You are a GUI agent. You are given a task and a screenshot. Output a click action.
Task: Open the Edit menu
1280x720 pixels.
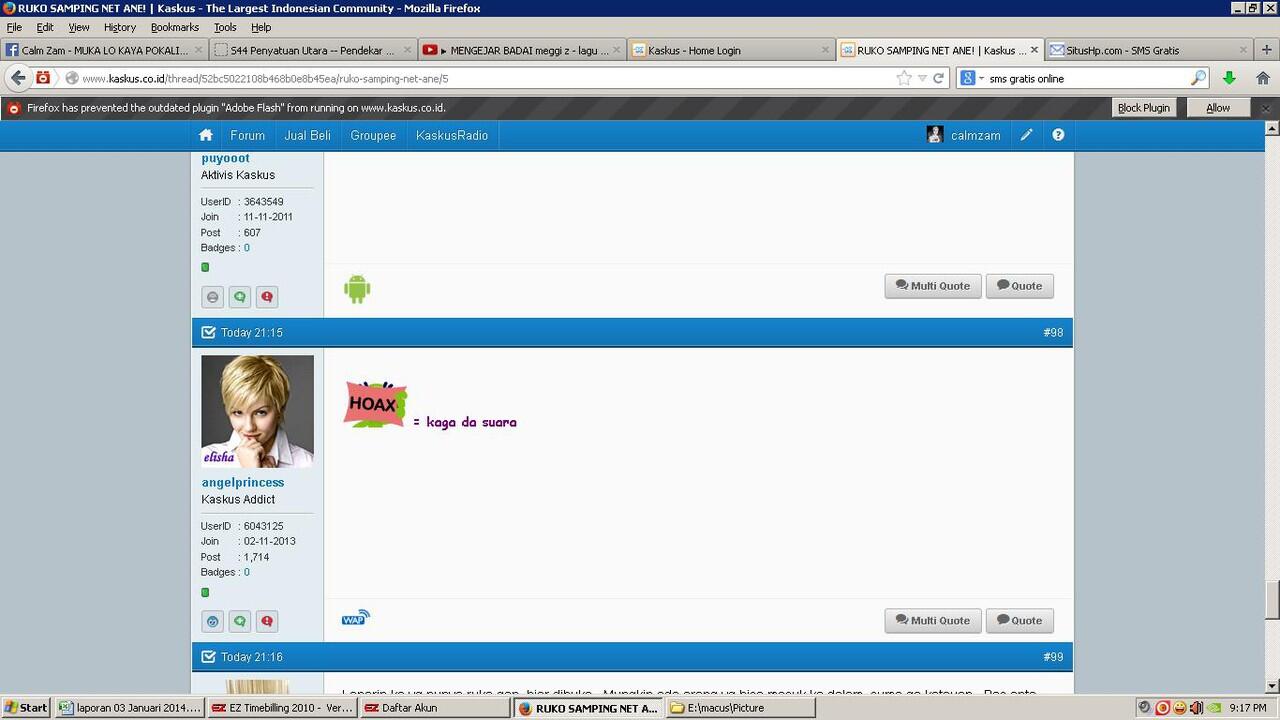point(45,27)
